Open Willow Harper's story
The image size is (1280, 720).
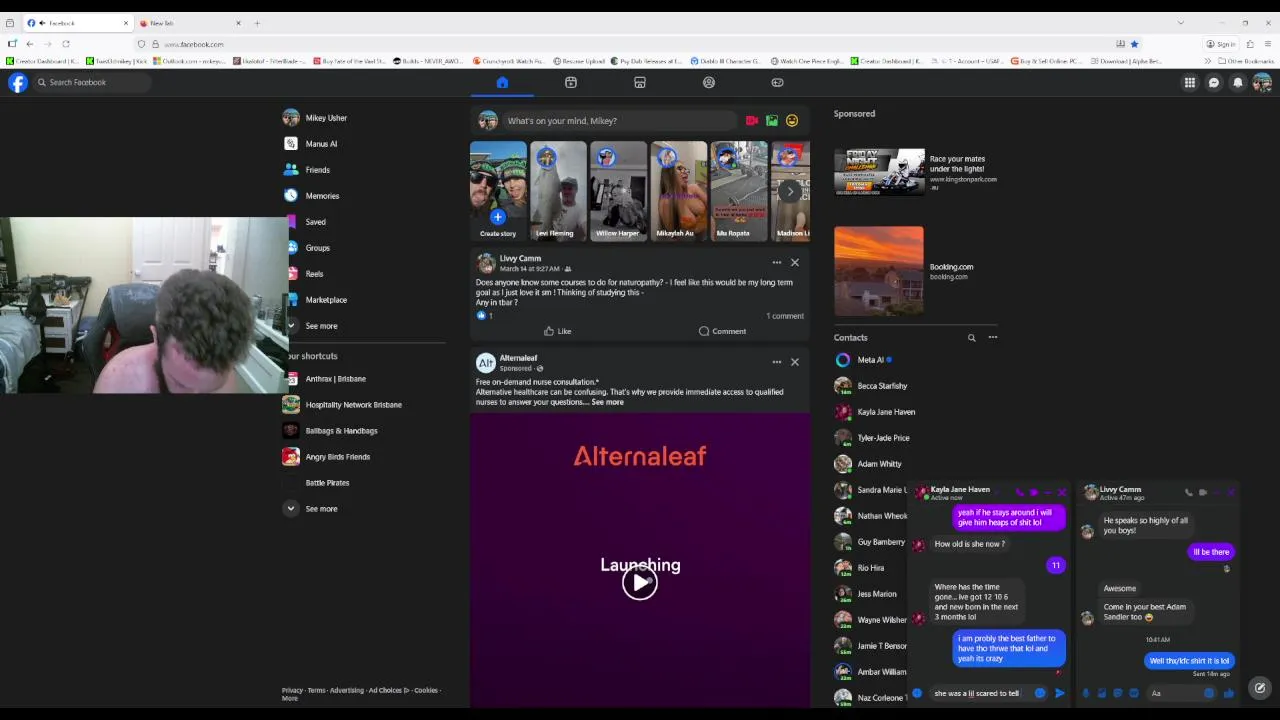(x=618, y=191)
